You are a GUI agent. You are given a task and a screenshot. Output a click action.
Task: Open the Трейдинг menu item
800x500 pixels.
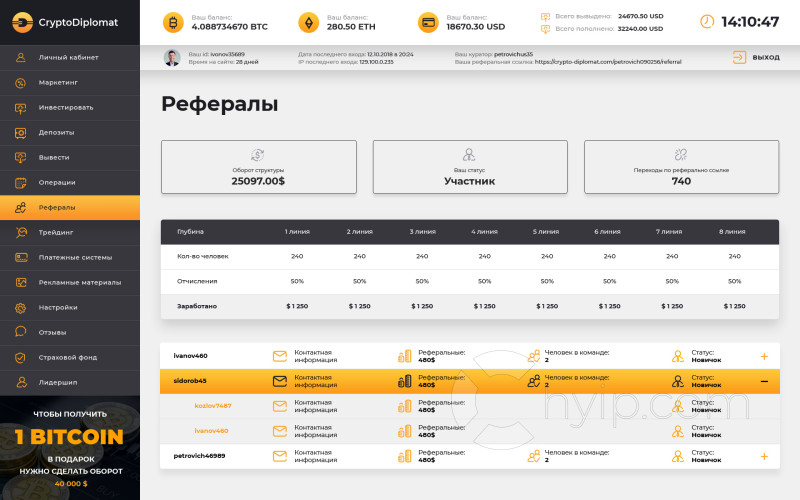[70, 233]
